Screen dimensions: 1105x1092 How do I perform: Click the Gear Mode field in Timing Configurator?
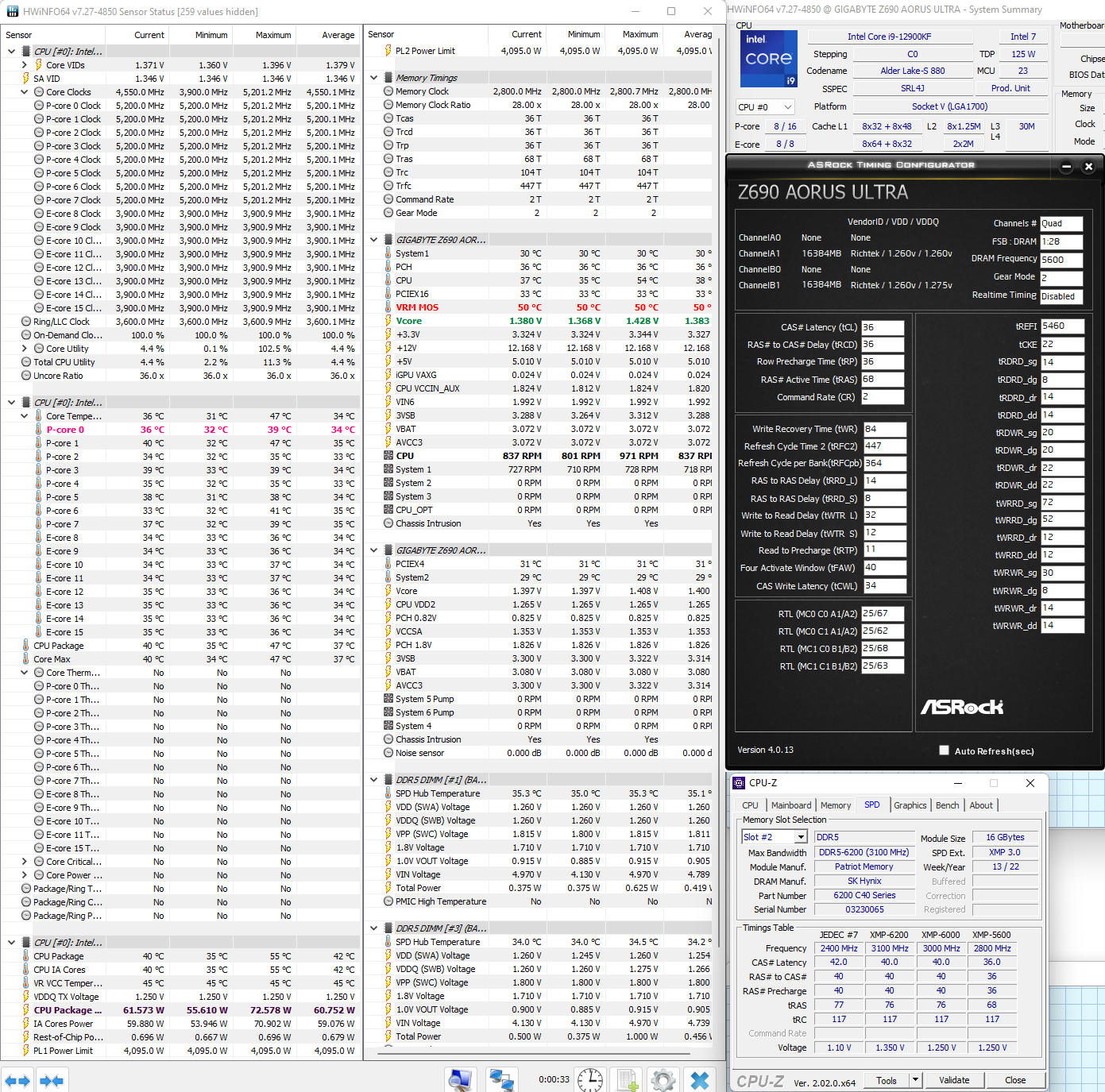(1062, 278)
